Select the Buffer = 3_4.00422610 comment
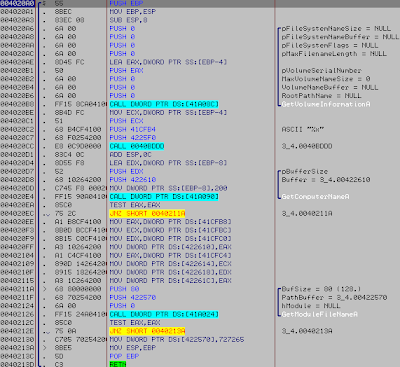The height and width of the screenshot is (367, 400). [326, 180]
